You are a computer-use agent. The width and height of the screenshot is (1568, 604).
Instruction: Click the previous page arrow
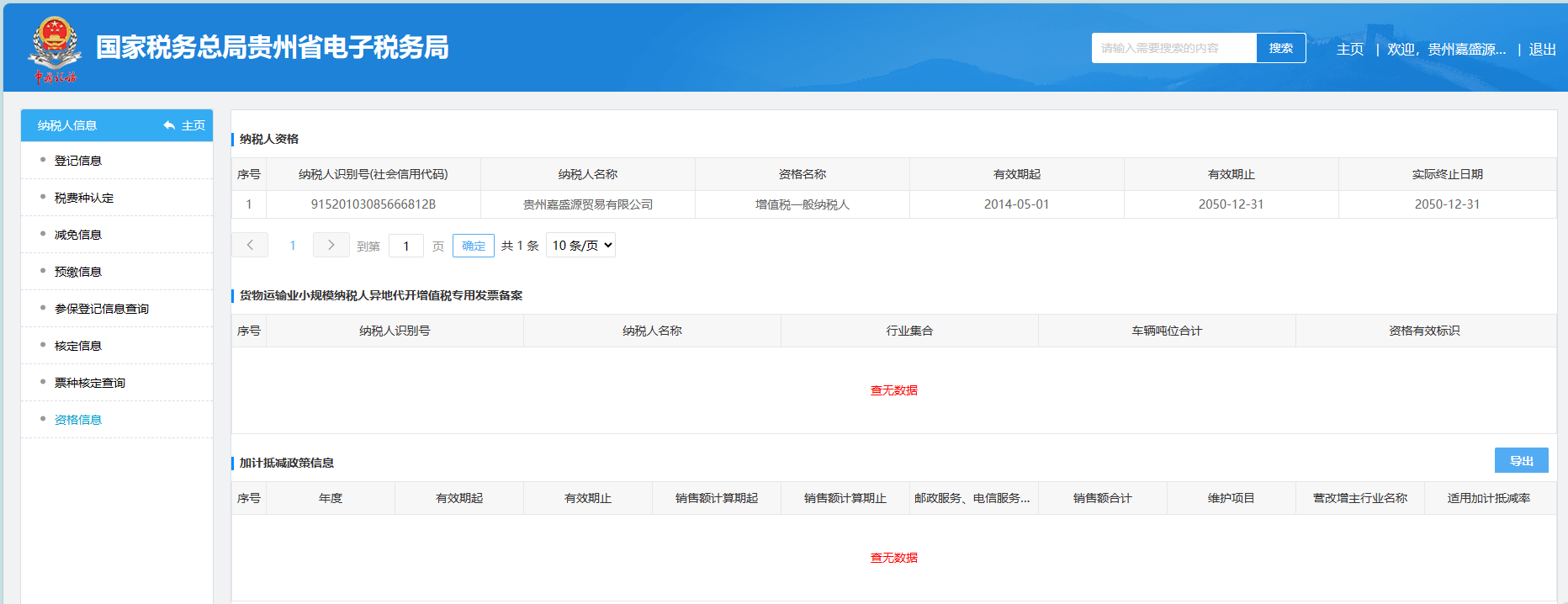coord(250,245)
